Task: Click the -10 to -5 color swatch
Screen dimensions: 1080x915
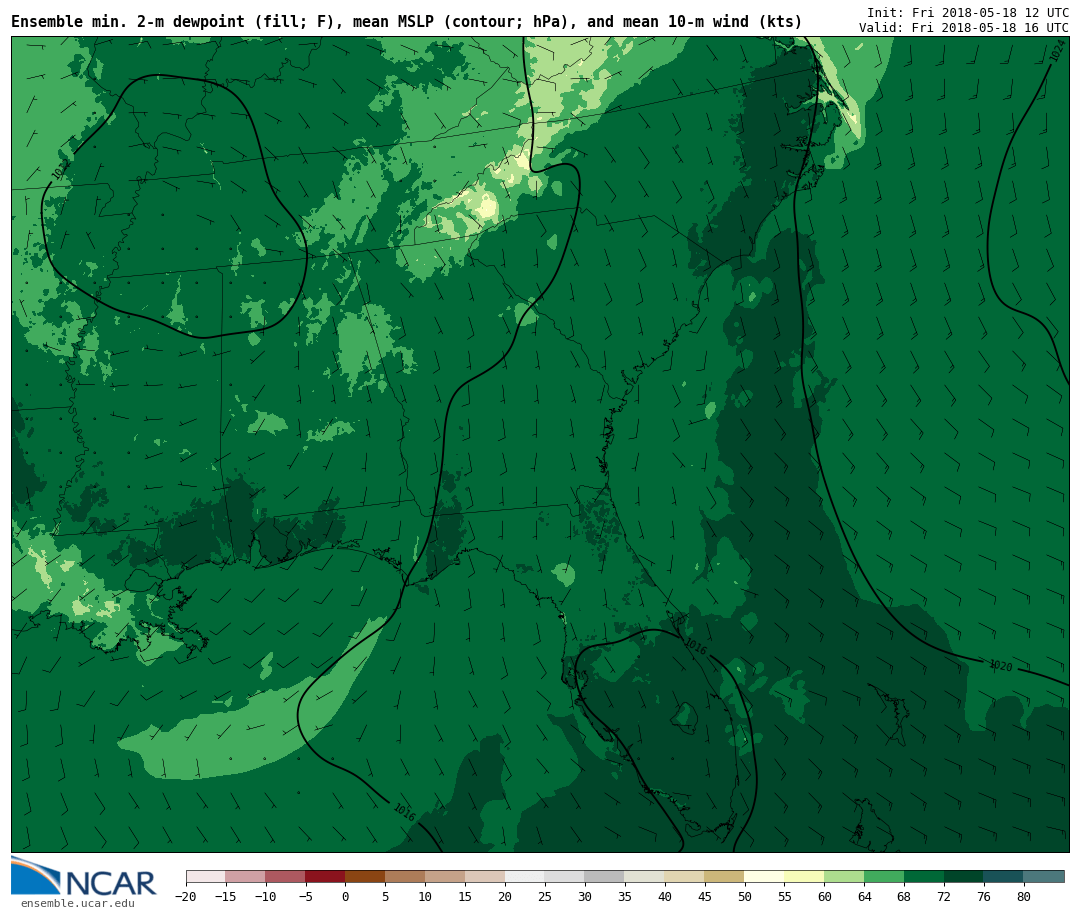Action: tap(285, 876)
